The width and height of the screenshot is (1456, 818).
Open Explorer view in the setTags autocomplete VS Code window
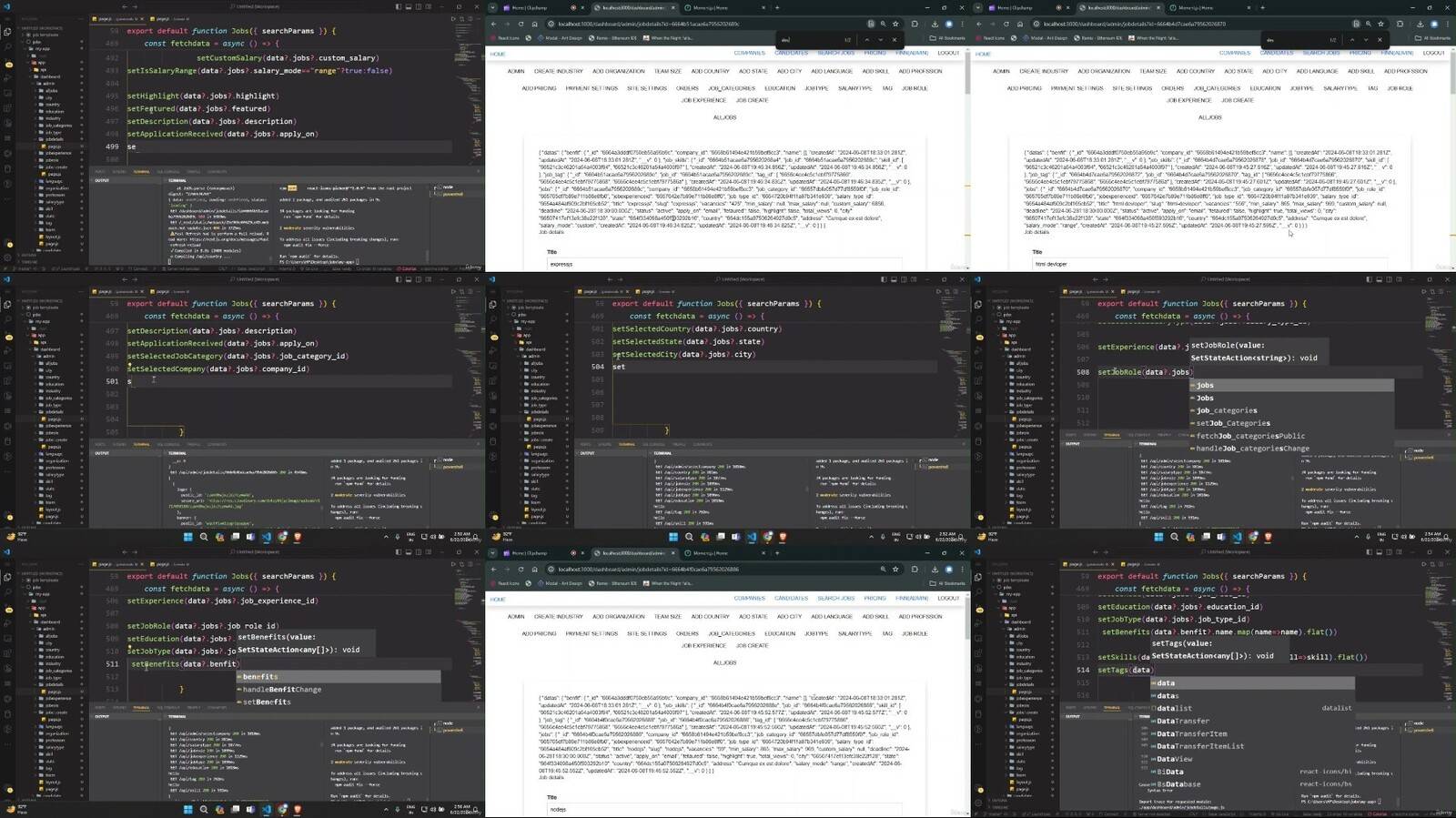pyautogui.click(x=977, y=577)
